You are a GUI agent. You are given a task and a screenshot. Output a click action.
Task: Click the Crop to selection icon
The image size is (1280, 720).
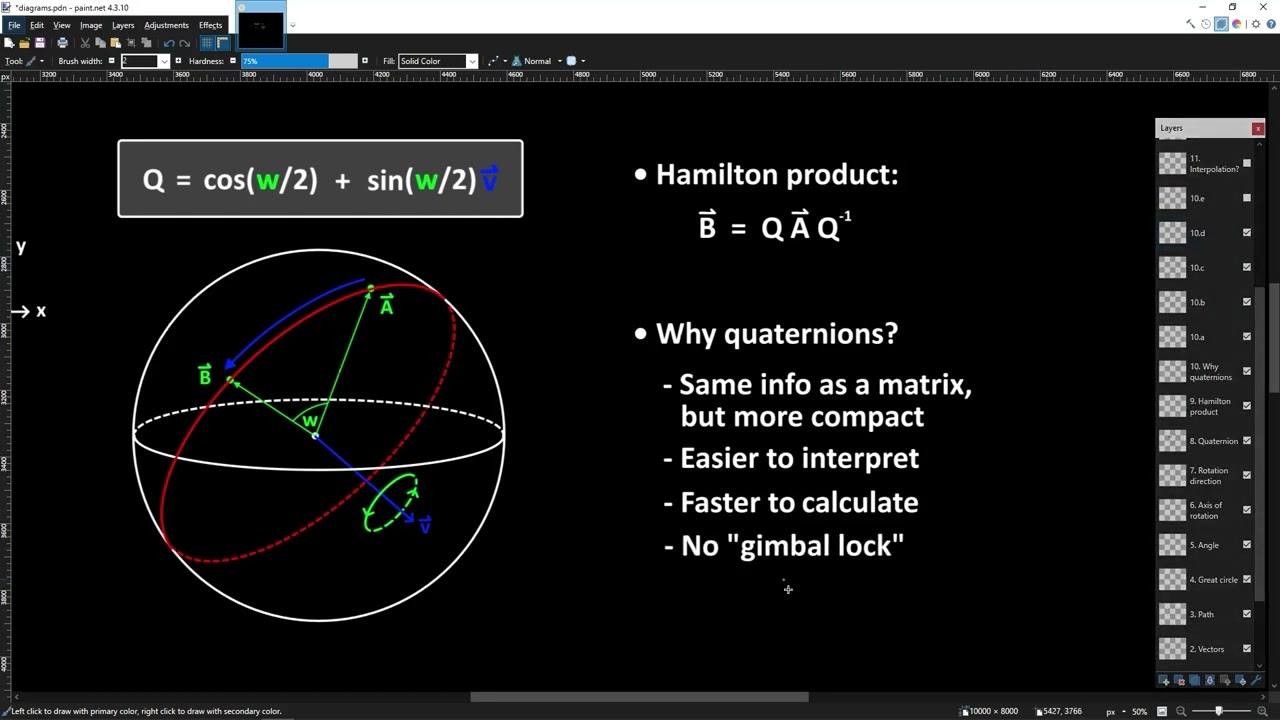131,43
